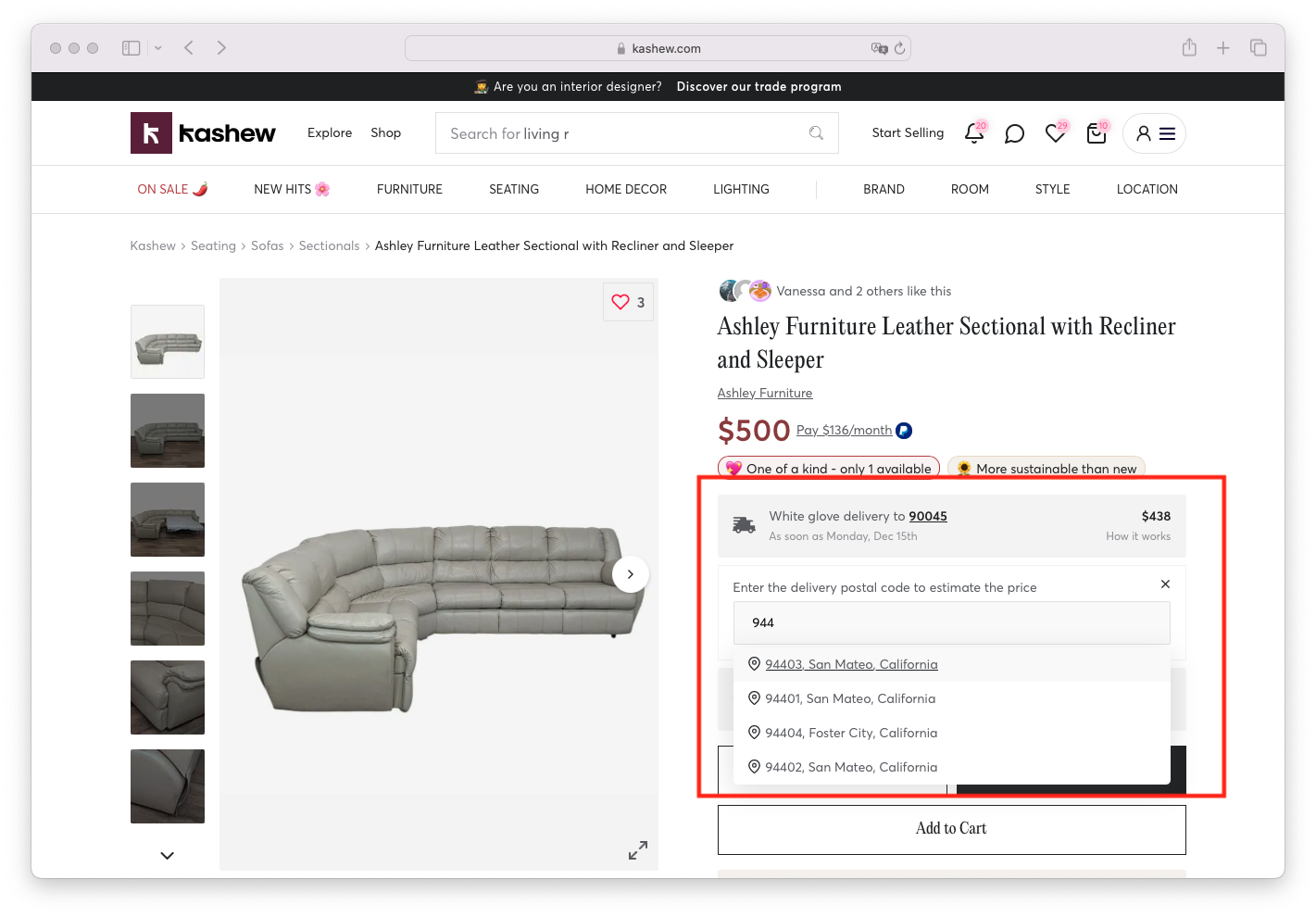Click the Safari share icon
The height and width of the screenshot is (917, 1316).
1189,47
